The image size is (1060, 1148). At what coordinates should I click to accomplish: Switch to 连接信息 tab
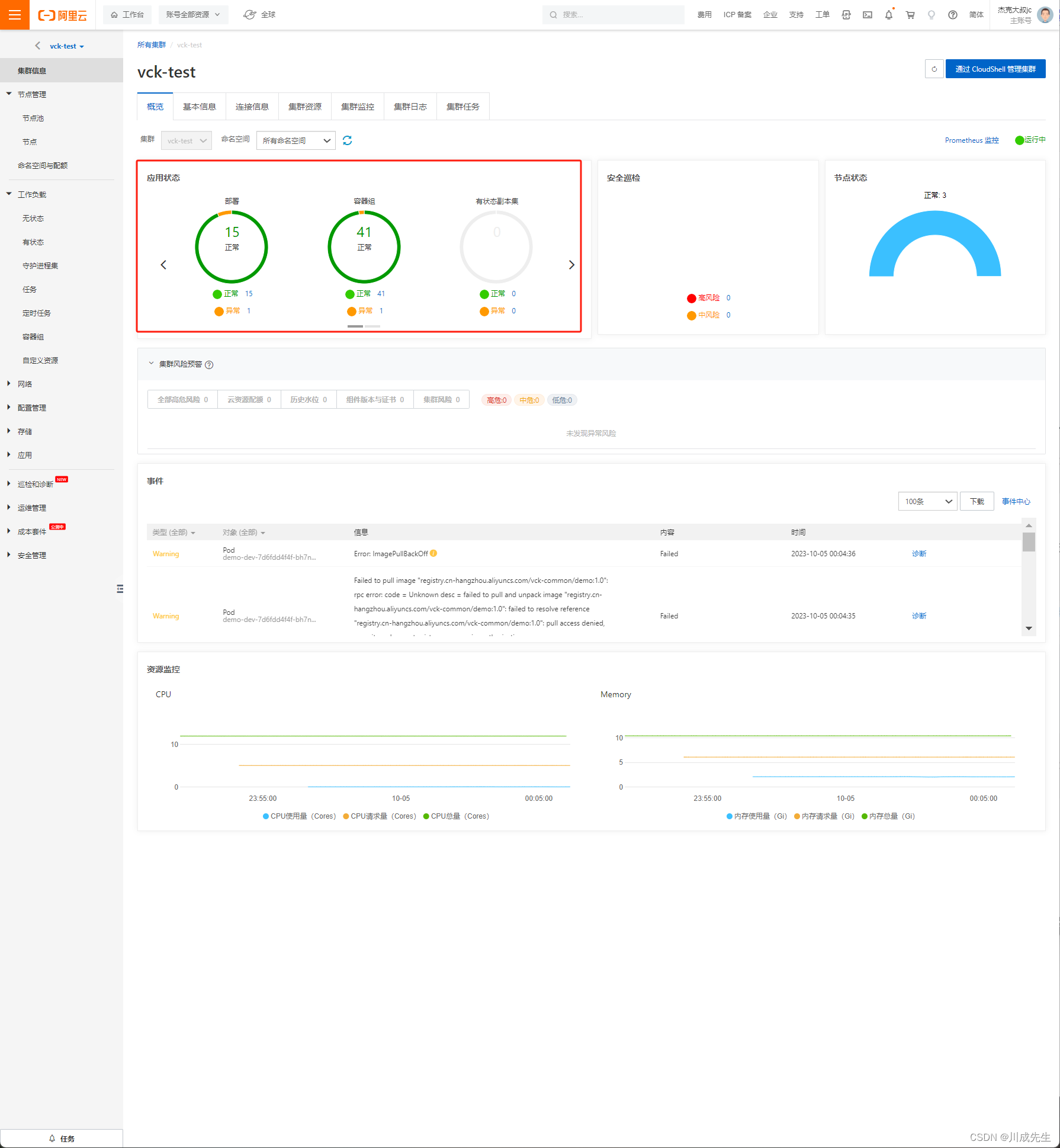click(x=252, y=107)
